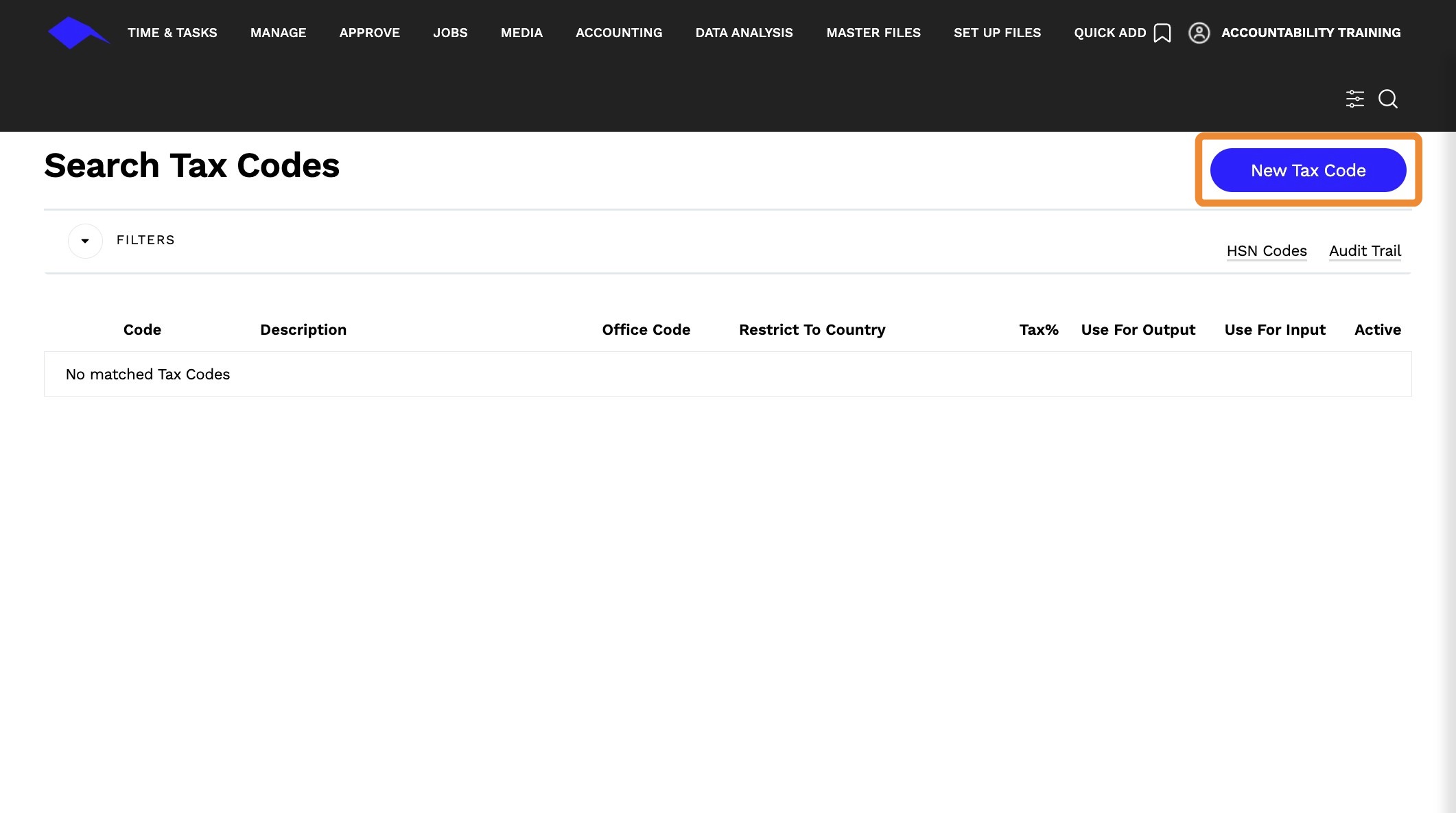Screen dimensions: 1456x813
Task: Open the HSN Codes link
Action: [x=1266, y=251]
